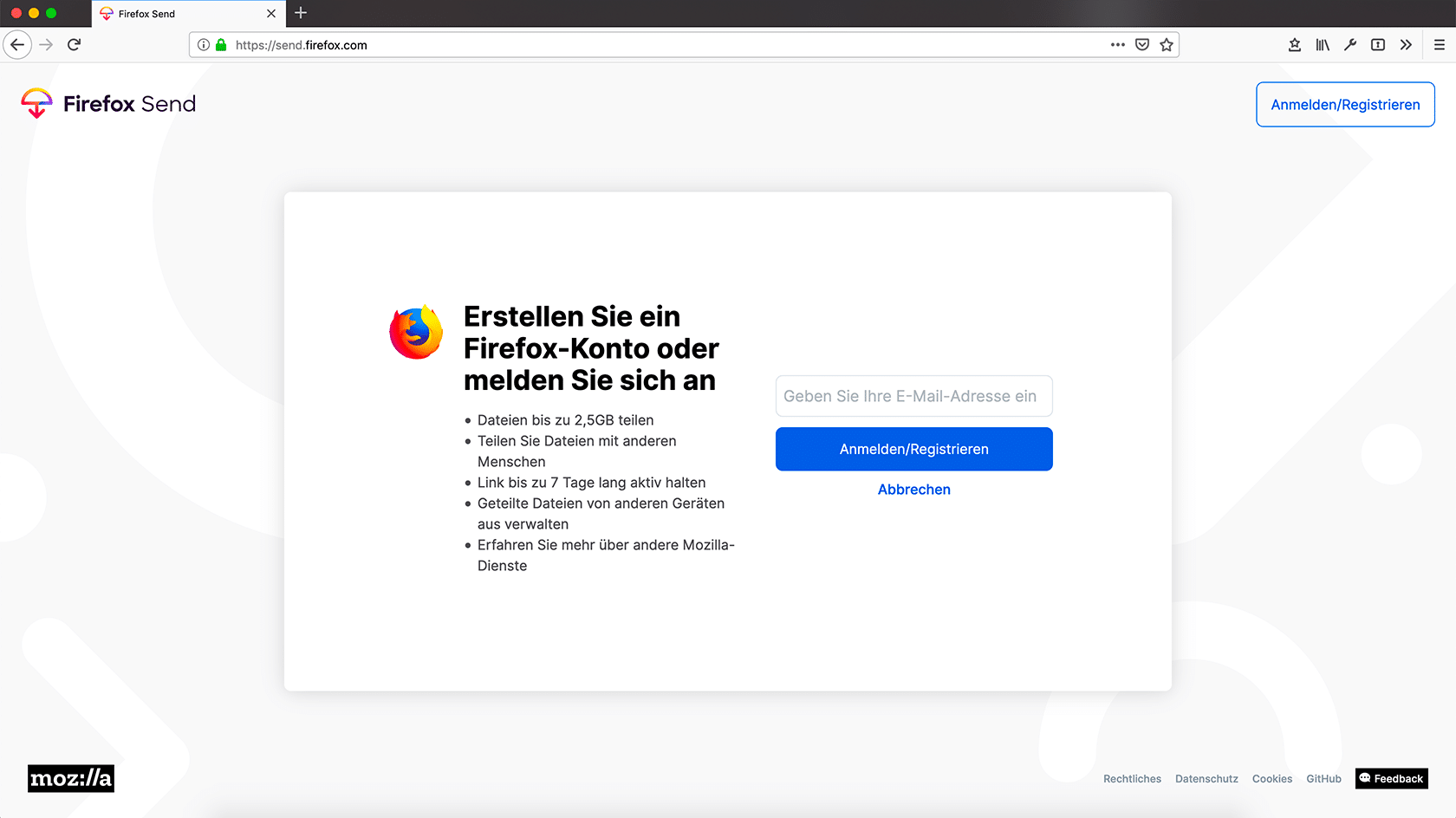Click the mozilla logo in footer
Screen dimensions: 1456x818
tap(71, 778)
